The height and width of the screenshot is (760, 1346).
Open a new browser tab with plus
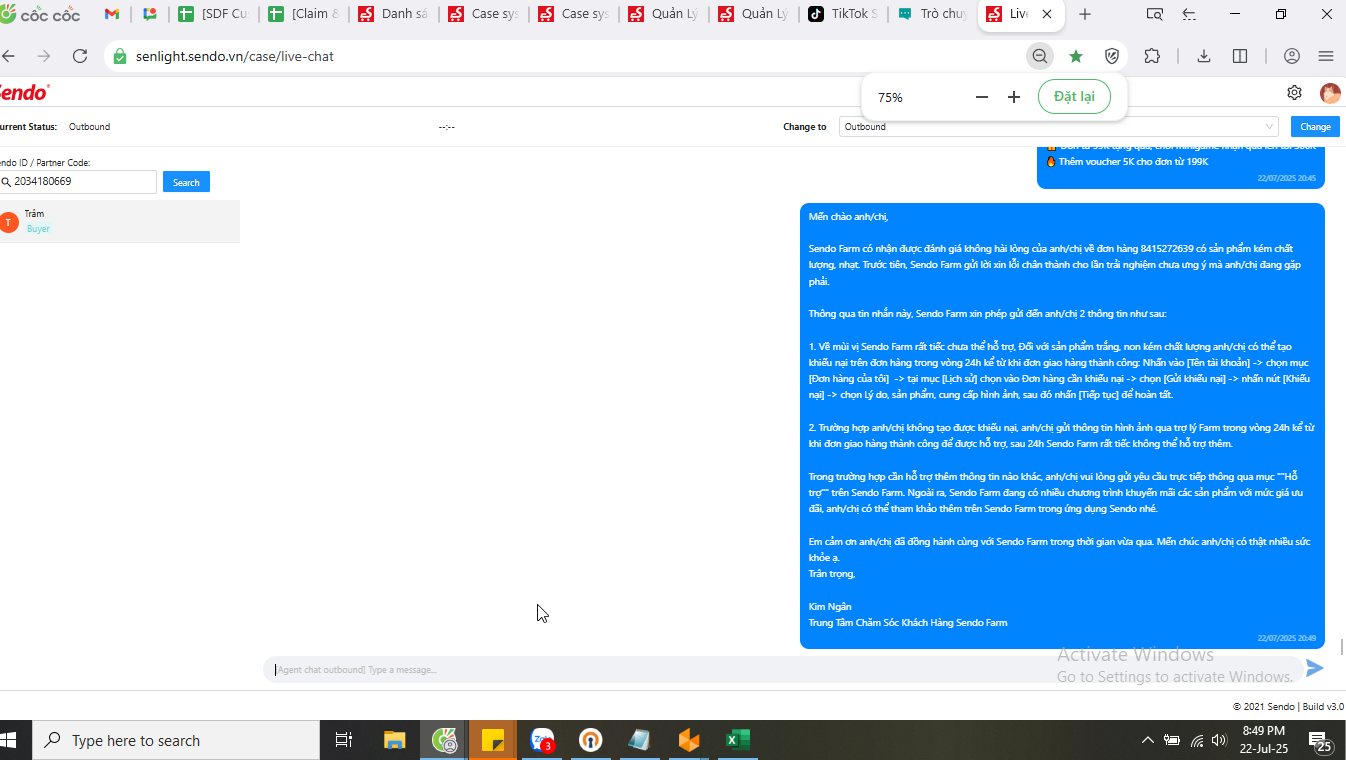click(x=1085, y=14)
